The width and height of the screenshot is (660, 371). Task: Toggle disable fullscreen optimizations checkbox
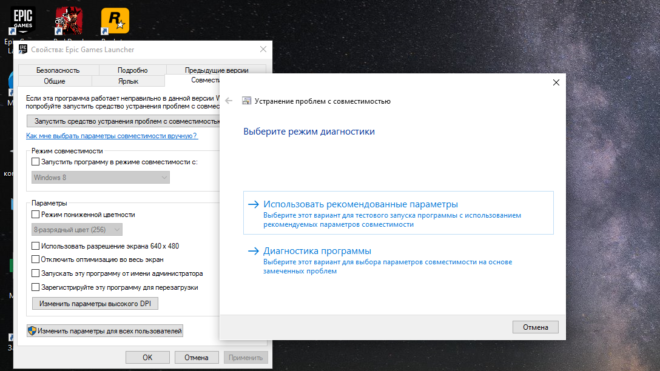click(35, 259)
